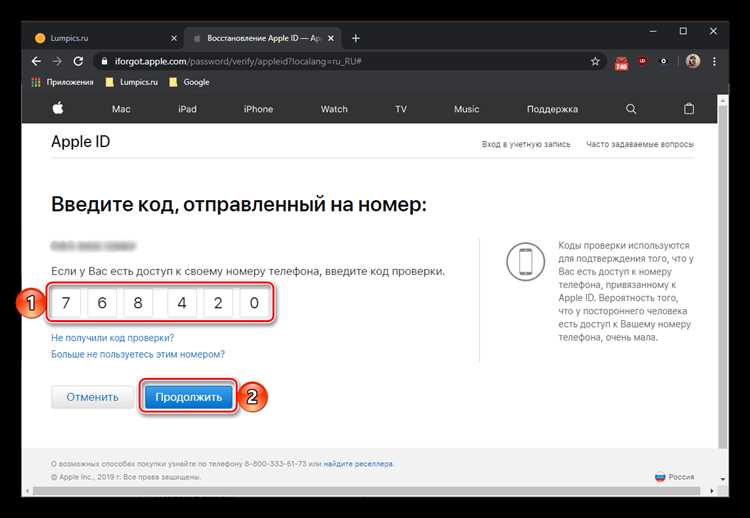Open the iPhone menu item
The image size is (750, 518).
click(258, 109)
